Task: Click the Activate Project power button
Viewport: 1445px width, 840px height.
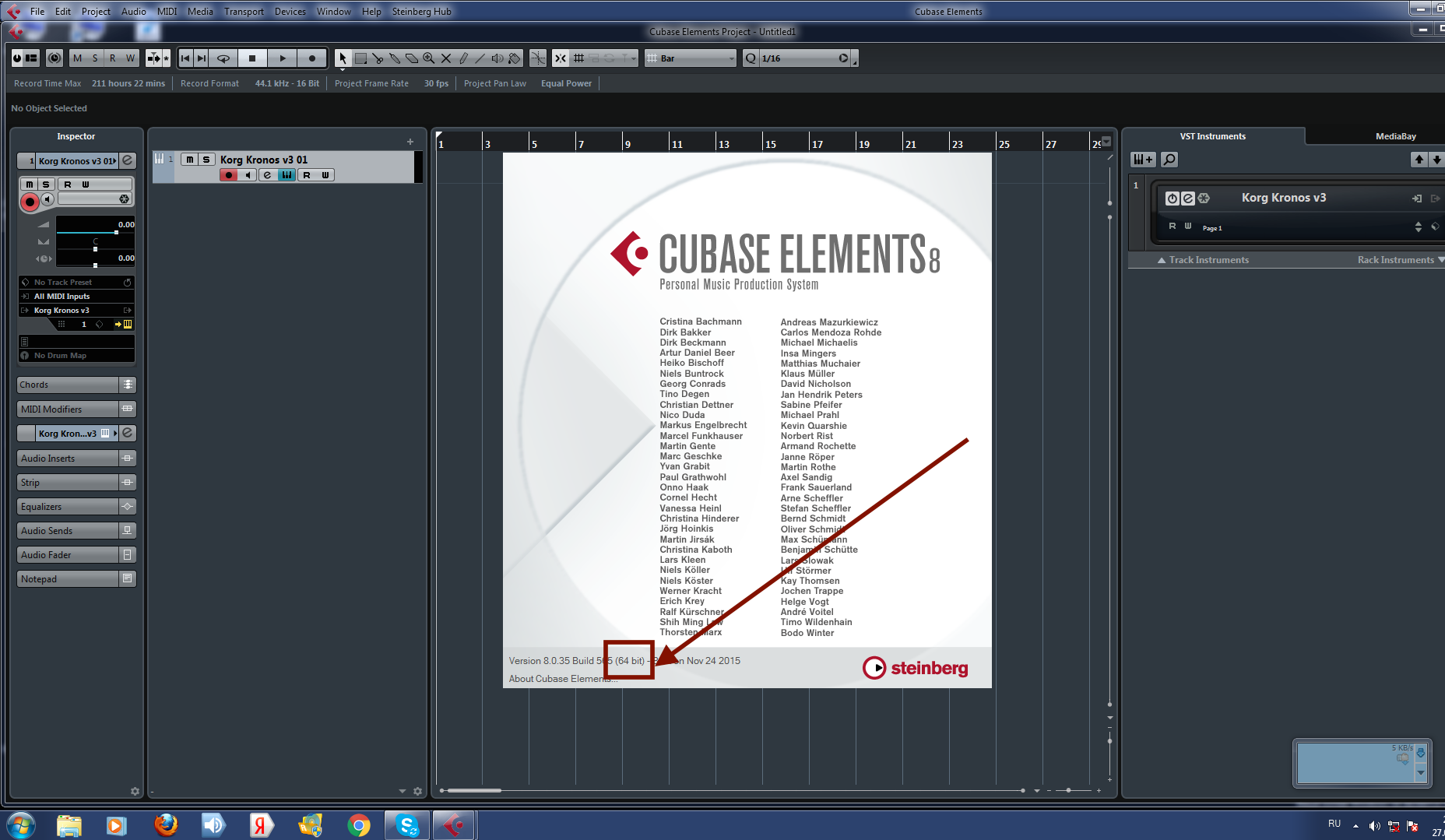Action: click(17, 58)
